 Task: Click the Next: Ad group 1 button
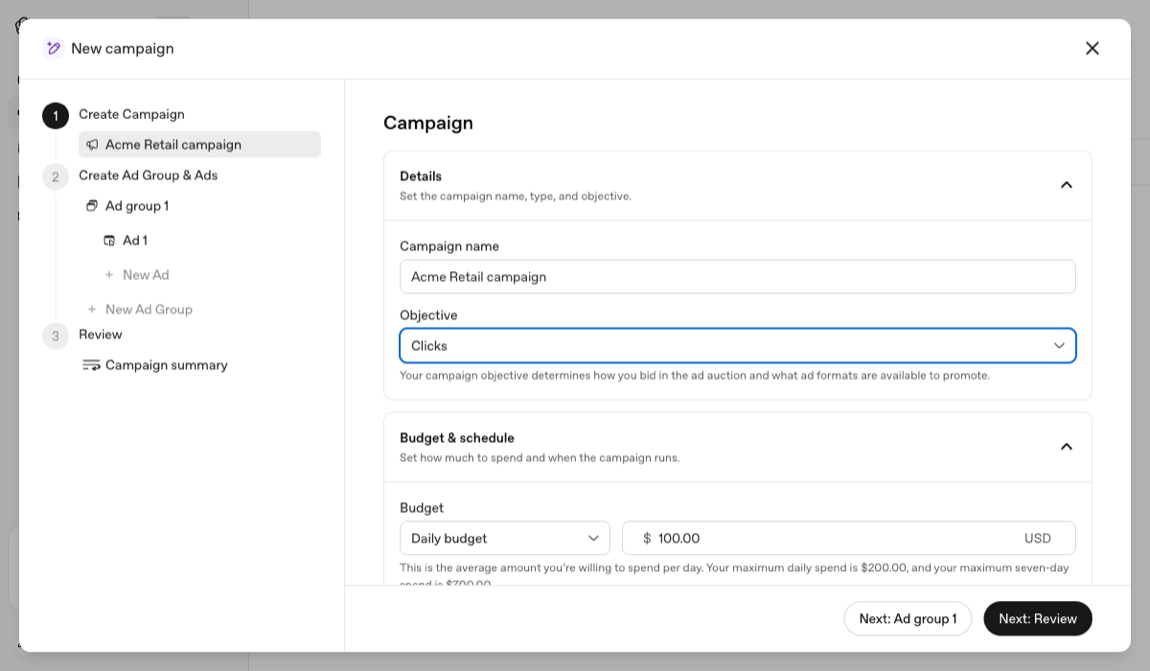[x=908, y=619]
